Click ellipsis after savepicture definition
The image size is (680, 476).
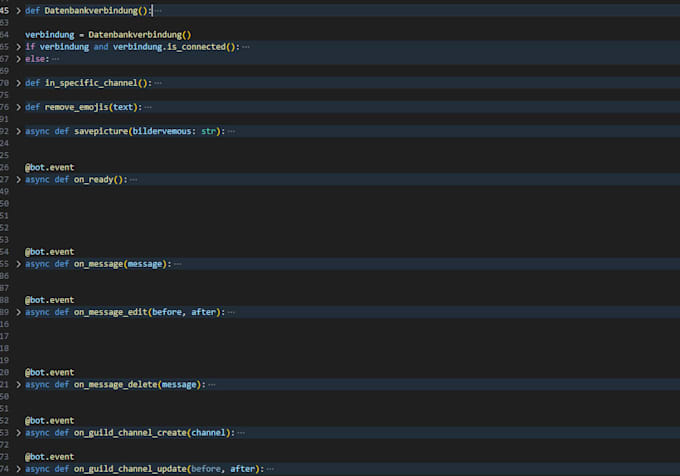(x=232, y=131)
